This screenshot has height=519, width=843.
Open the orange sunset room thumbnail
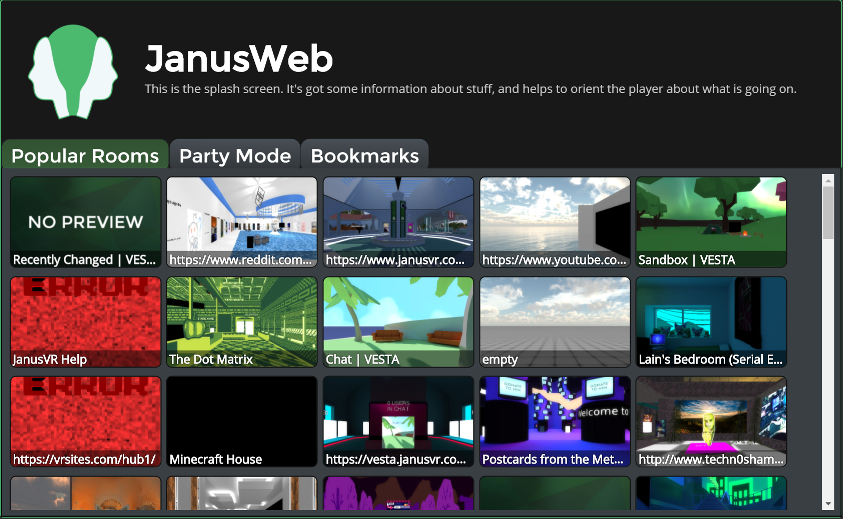click(85, 493)
